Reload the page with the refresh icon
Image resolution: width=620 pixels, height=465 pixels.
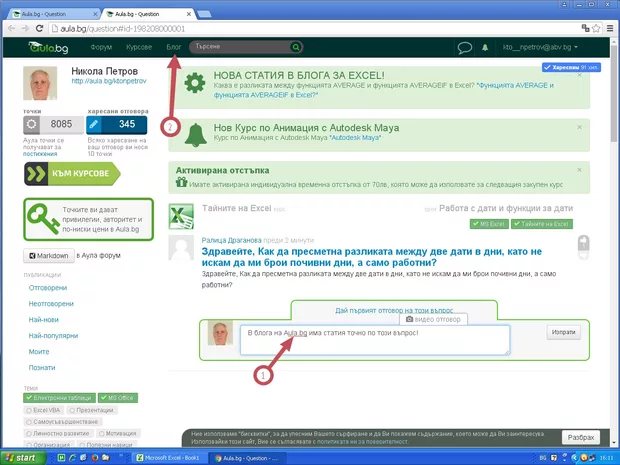[39, 28]
